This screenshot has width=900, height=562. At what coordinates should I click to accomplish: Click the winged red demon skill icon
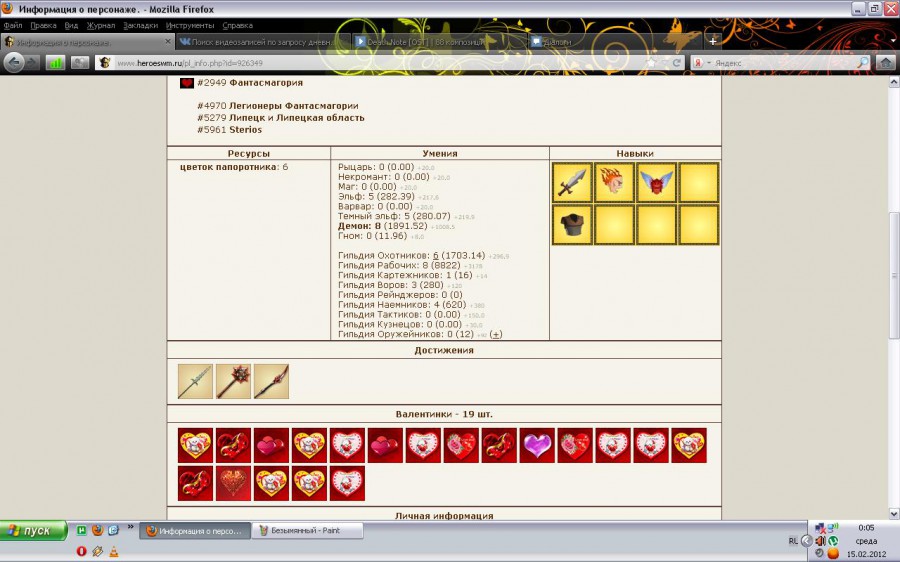point(655,182)
